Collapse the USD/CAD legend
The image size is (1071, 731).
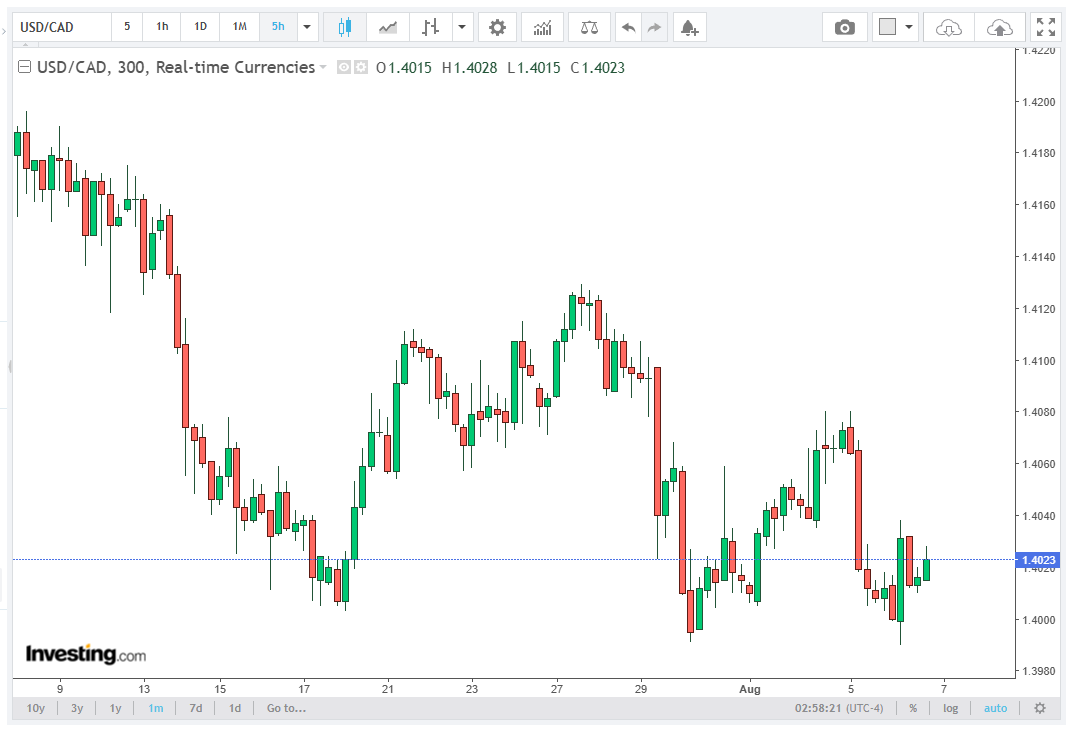25,67
